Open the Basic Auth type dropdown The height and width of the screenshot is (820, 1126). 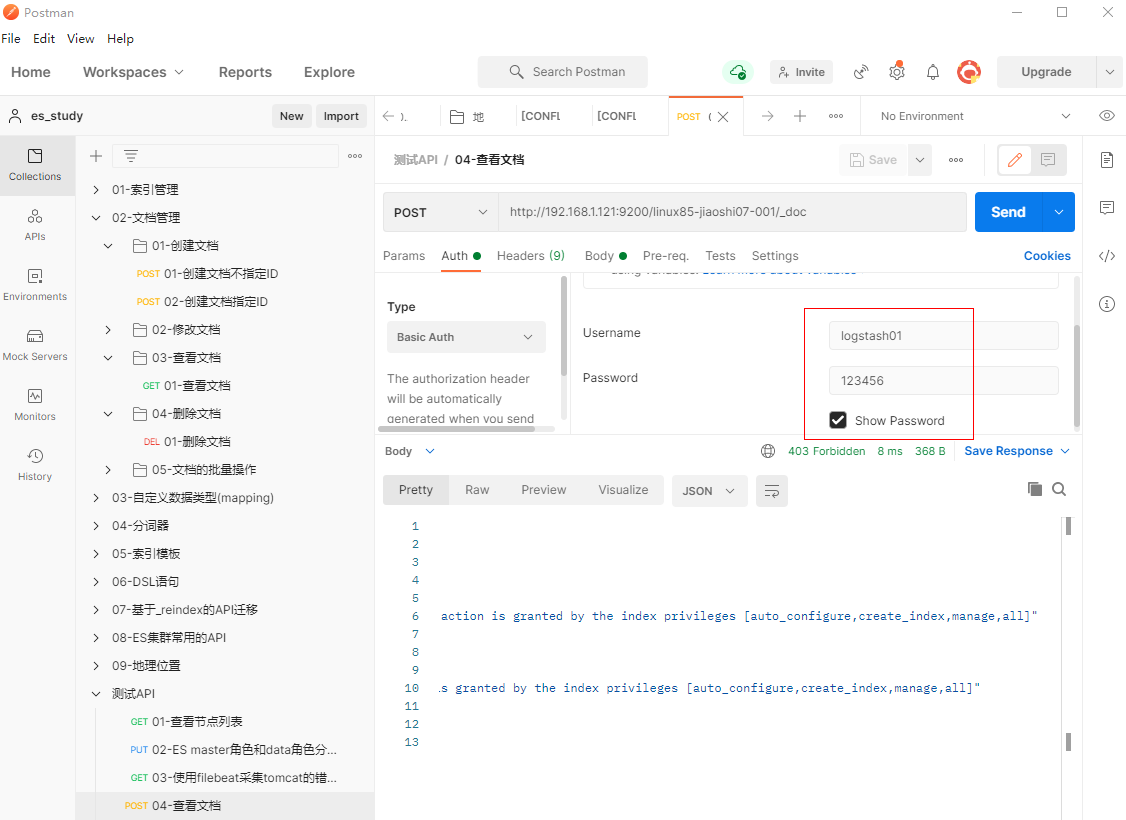[466, 337]
